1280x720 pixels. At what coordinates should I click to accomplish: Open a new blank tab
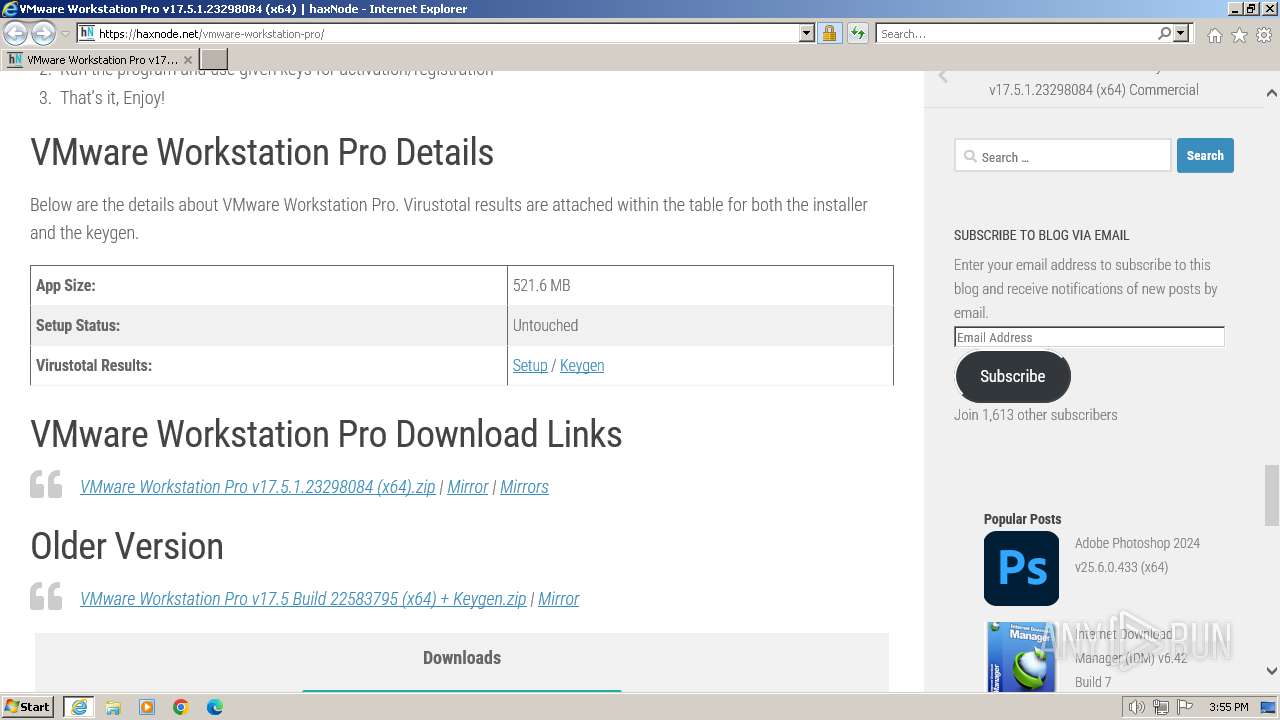click(214, 59)
